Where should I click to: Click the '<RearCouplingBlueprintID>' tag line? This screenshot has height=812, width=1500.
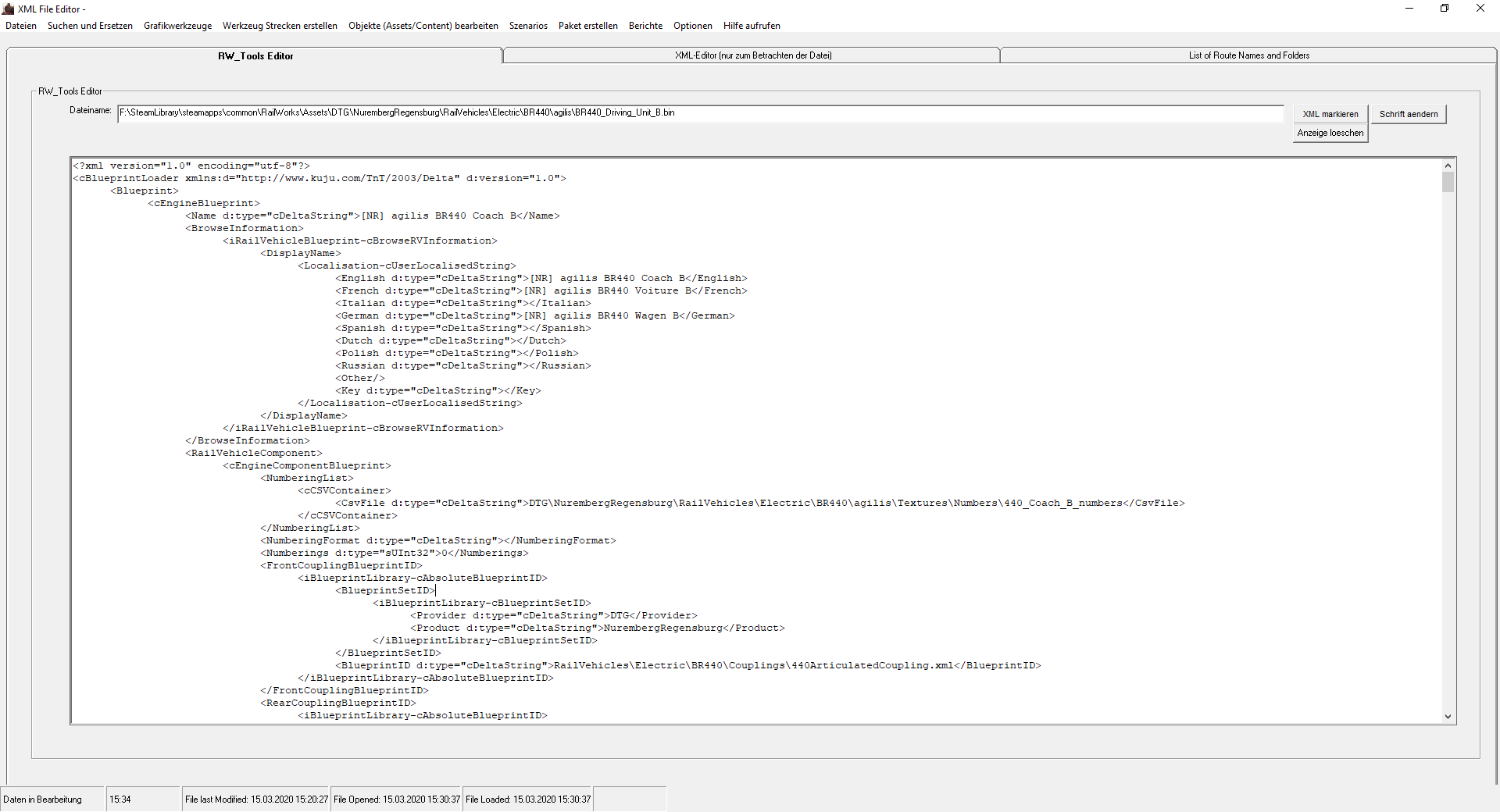click(x=338, y=703)
